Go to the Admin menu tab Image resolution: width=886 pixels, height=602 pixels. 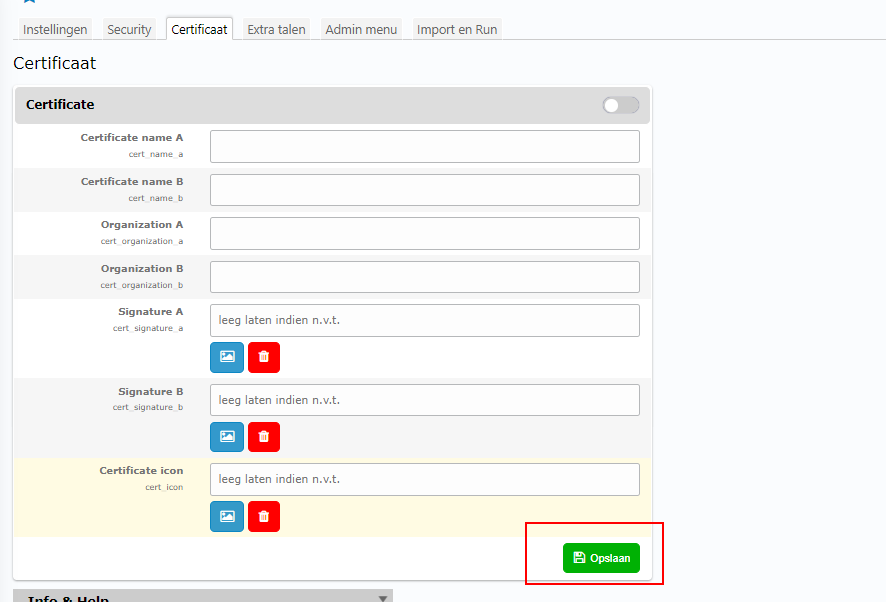click(x=361, y=30)
